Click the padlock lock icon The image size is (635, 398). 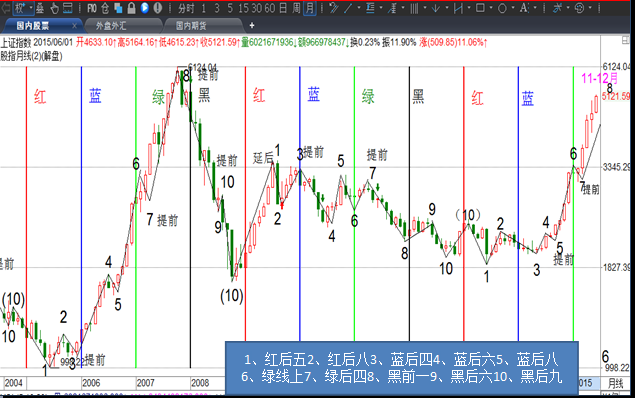pyautogui.click(x=131, y=8)
